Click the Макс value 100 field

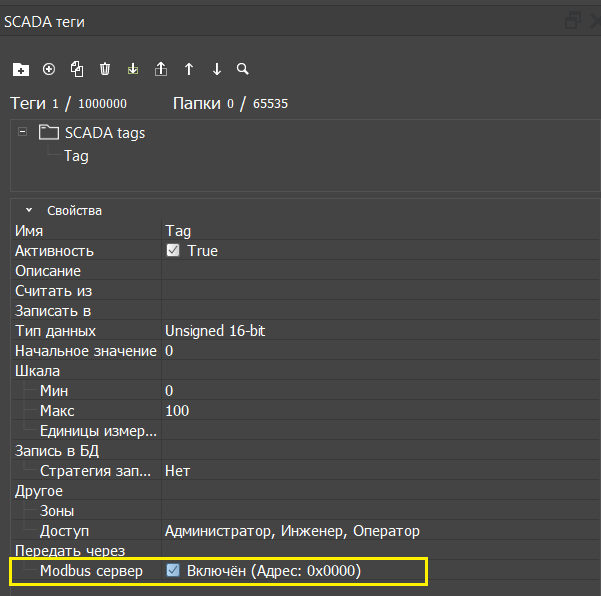(x=380, y=411)
